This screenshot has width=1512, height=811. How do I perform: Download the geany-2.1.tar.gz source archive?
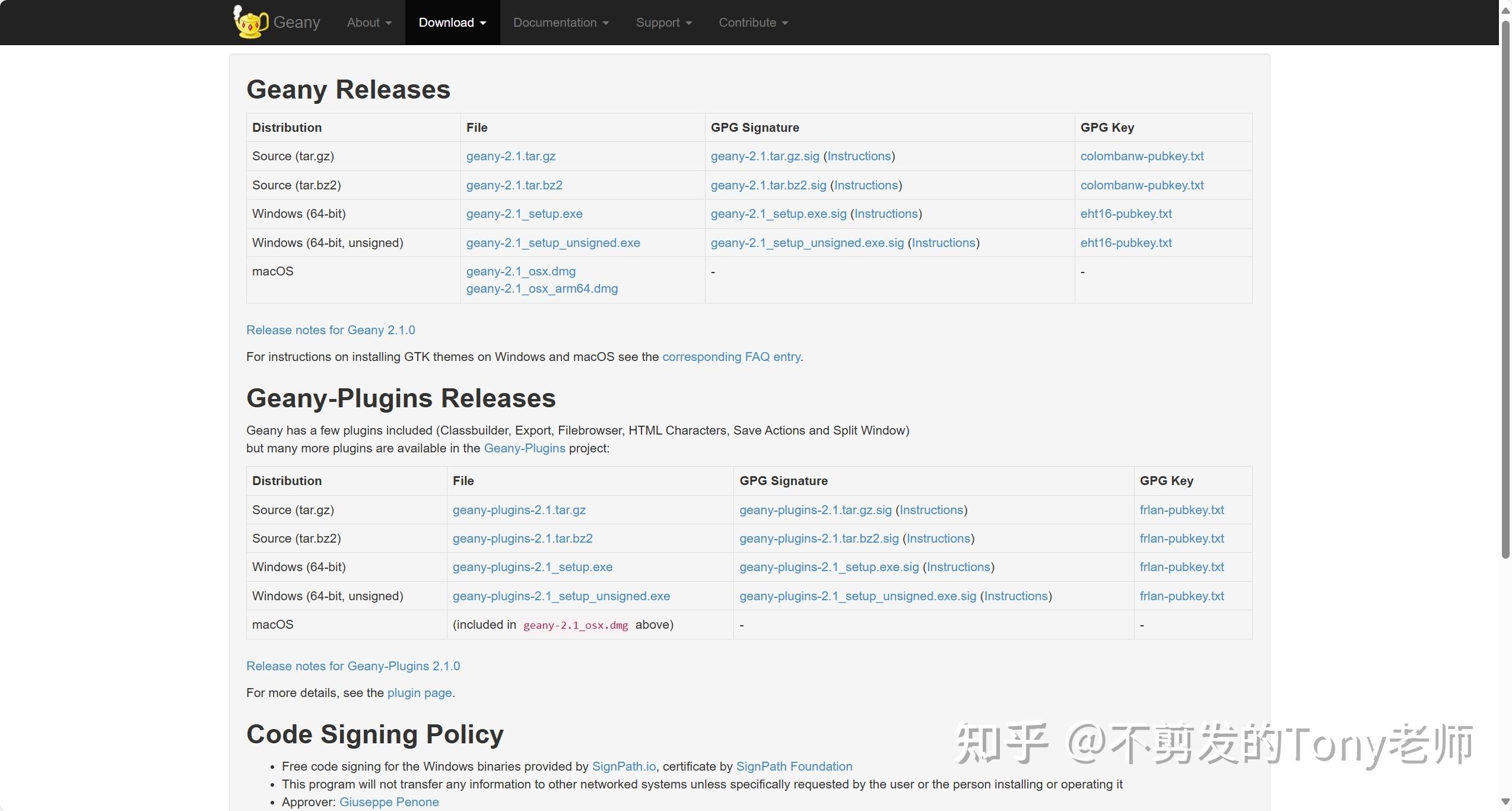[x=510, y=156]
